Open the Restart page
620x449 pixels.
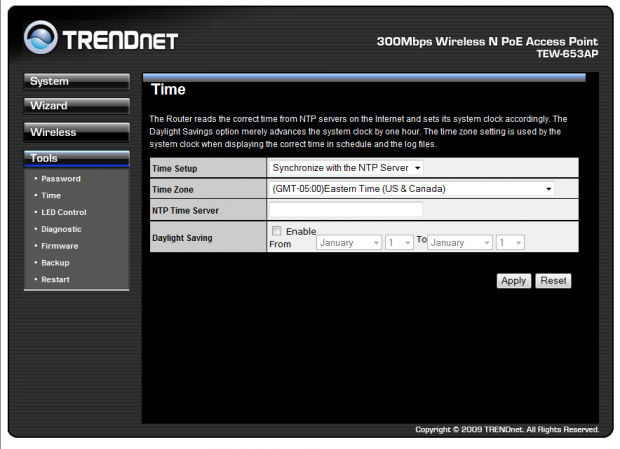(55, 279)
